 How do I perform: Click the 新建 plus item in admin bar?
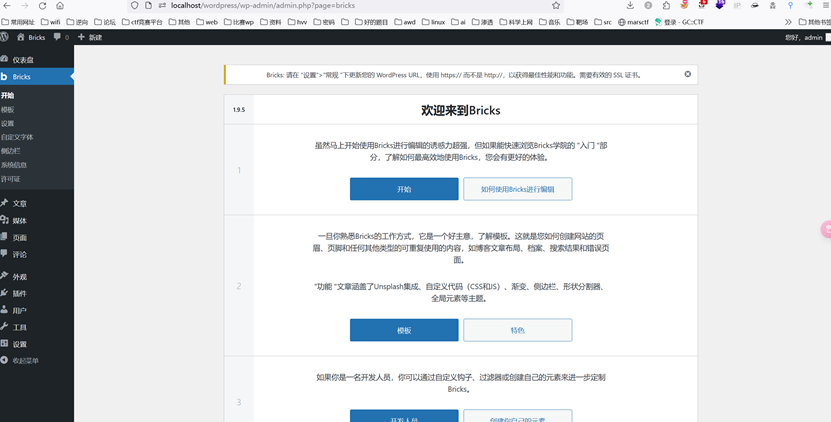coord(90,37)
